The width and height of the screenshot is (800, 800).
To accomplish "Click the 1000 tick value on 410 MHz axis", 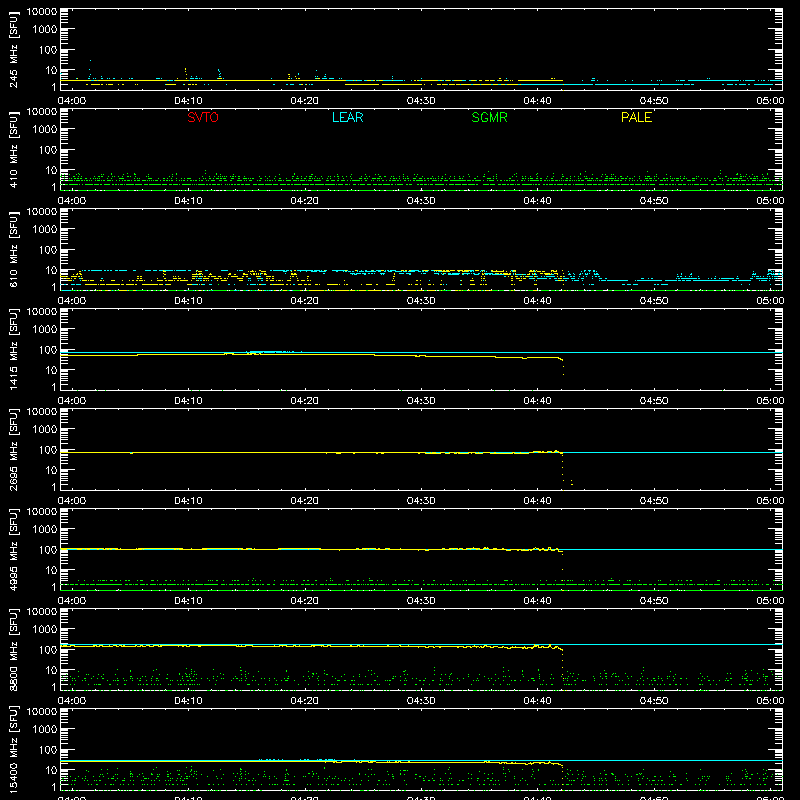I will pyautogui.click(x=45, y=130).
